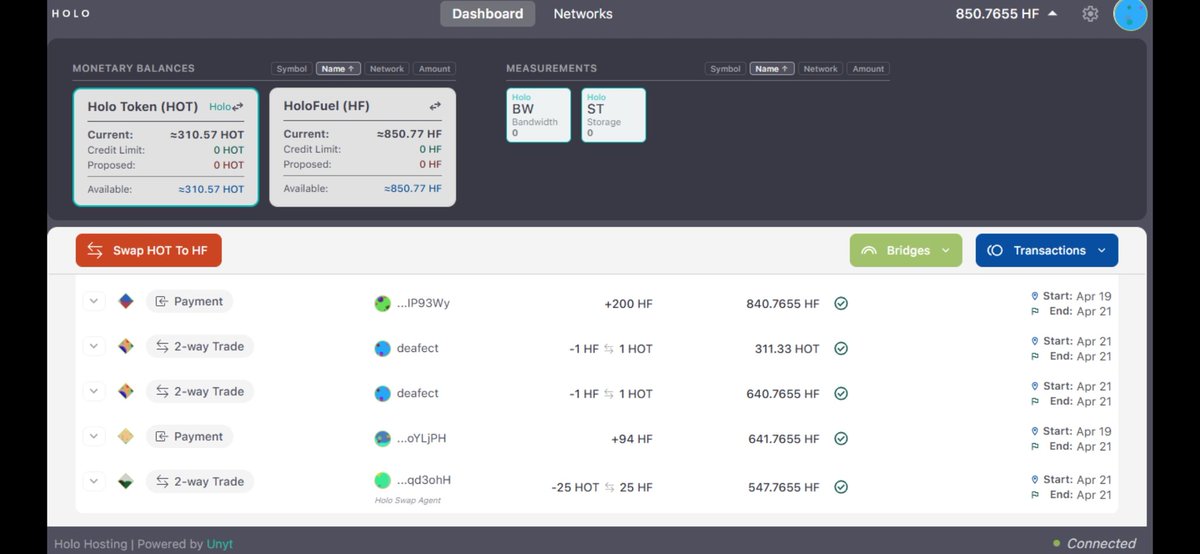
Task: Click the 2-way Trade tag in 311.33 HOT row
Action: [x=200, y=346]
